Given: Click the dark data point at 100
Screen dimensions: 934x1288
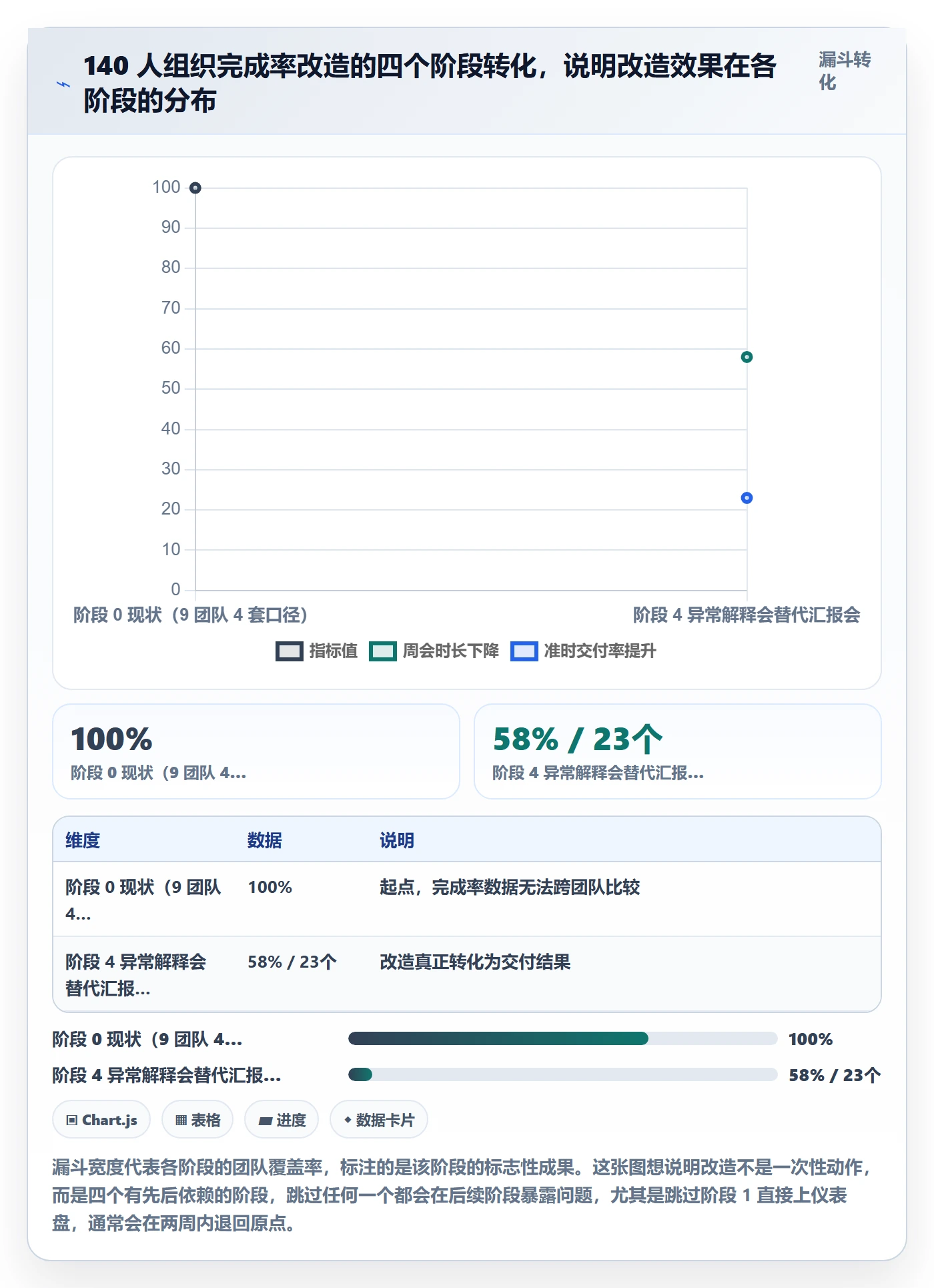Looking at the screenshot, I should [195, 188].
